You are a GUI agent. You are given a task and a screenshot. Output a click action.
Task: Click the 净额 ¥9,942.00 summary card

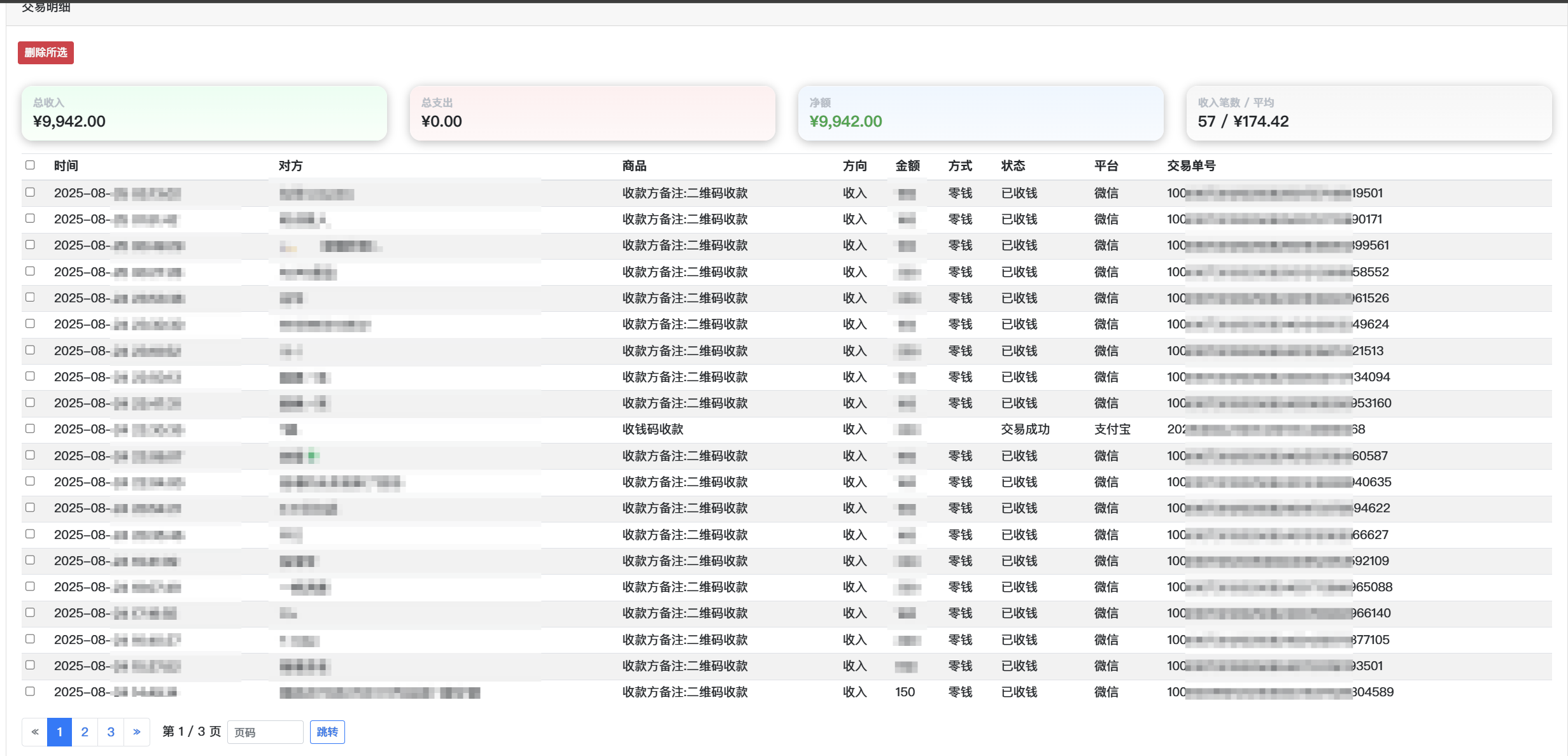[x=981, y=113]
